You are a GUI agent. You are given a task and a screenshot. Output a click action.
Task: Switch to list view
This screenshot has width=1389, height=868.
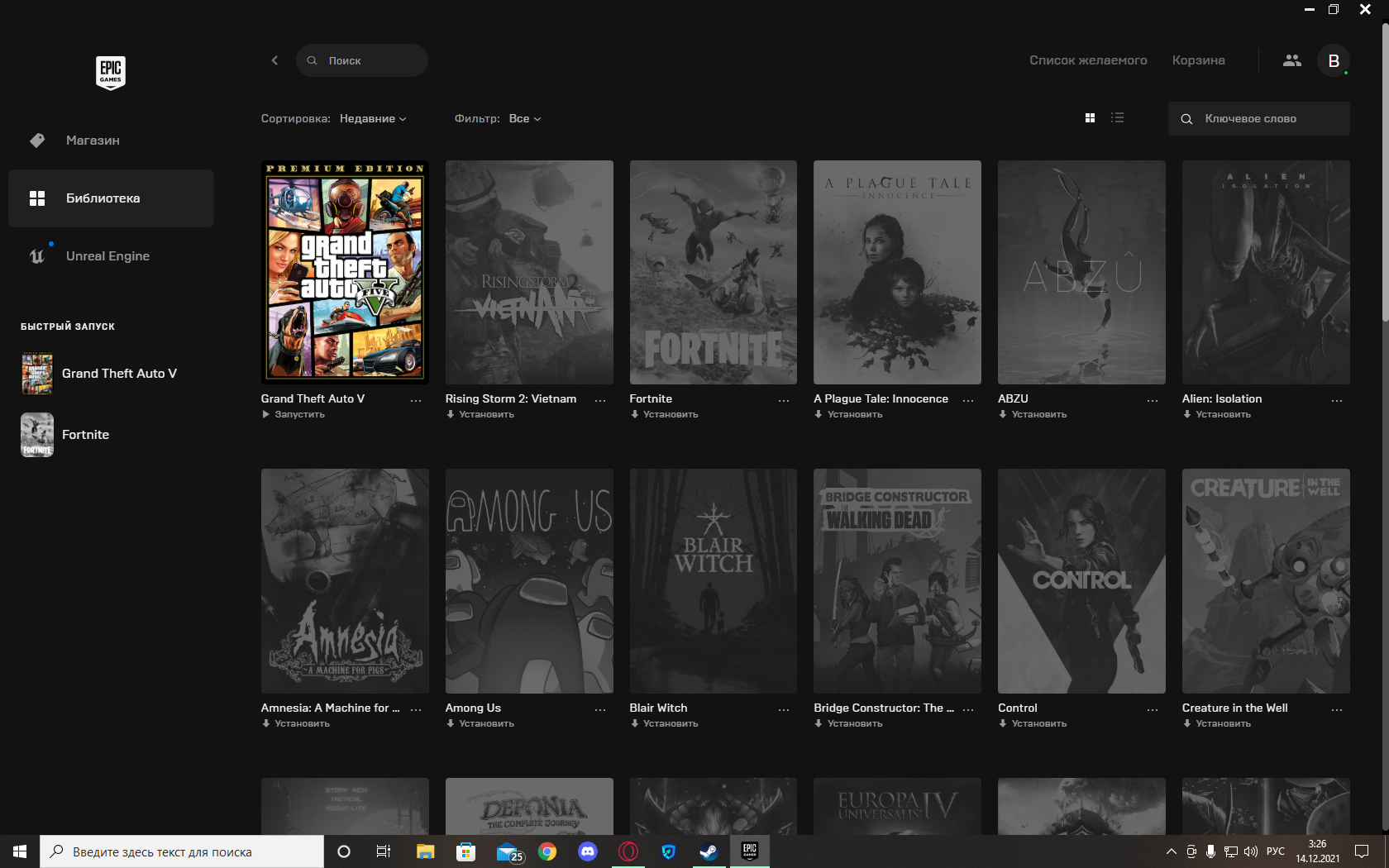click(x=1117, y=118)
